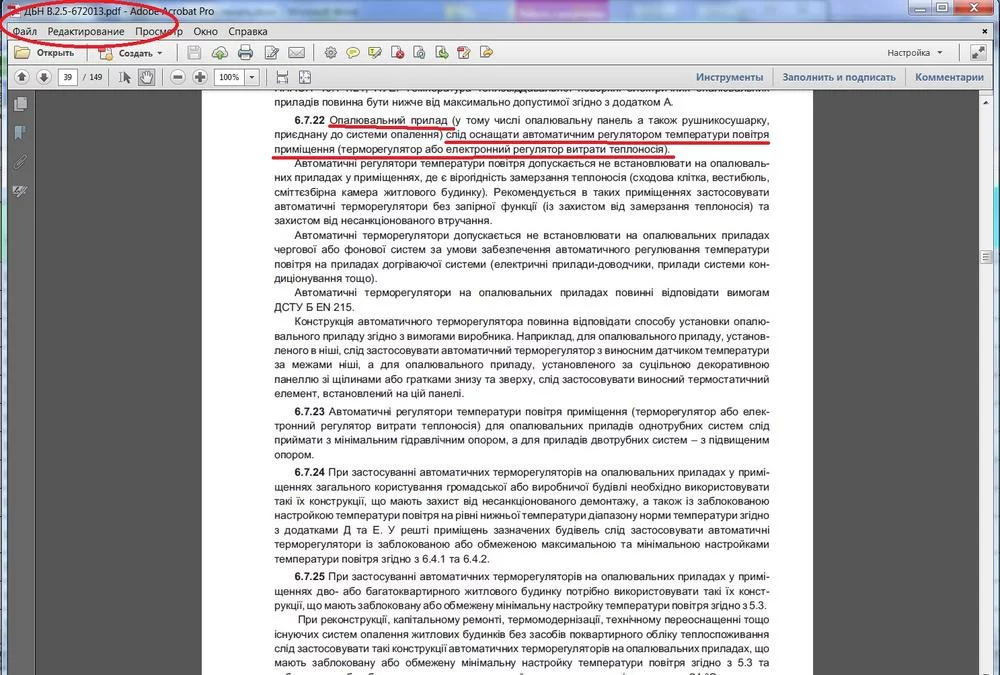Click the read mode expand icon

point(978,53)
